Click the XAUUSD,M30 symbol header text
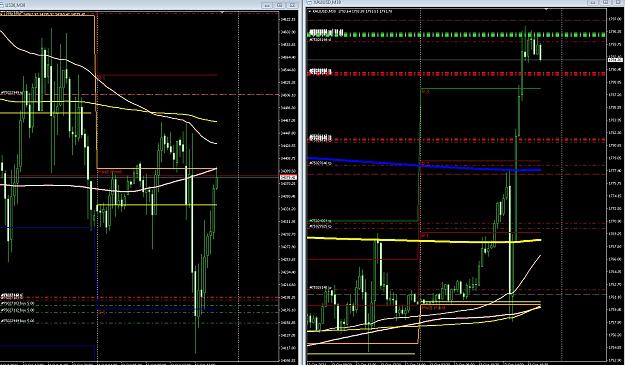 pyautogui.click(x=324, y=11)
